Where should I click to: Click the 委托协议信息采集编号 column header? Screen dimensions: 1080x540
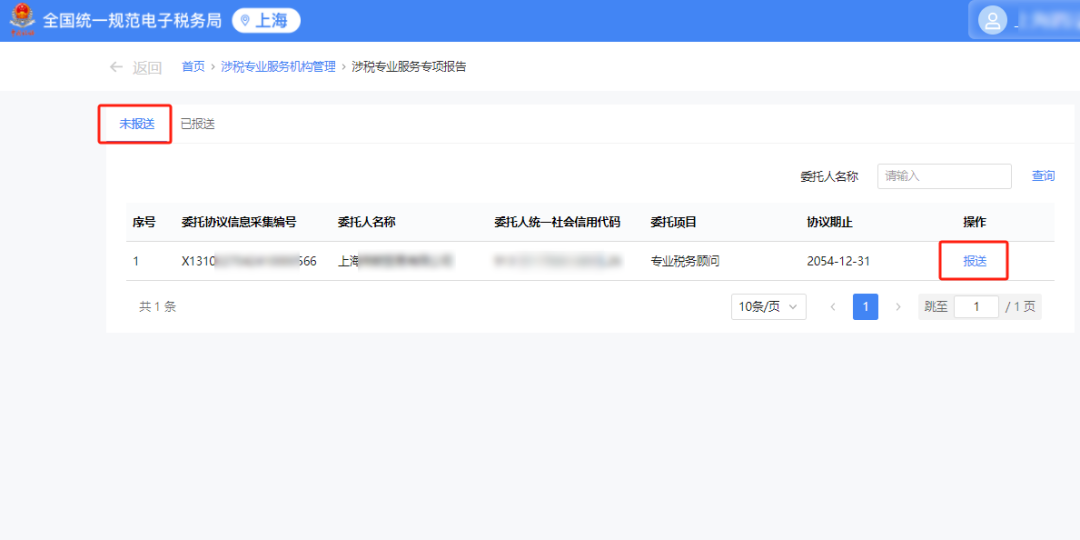click(x=238, y=222)
